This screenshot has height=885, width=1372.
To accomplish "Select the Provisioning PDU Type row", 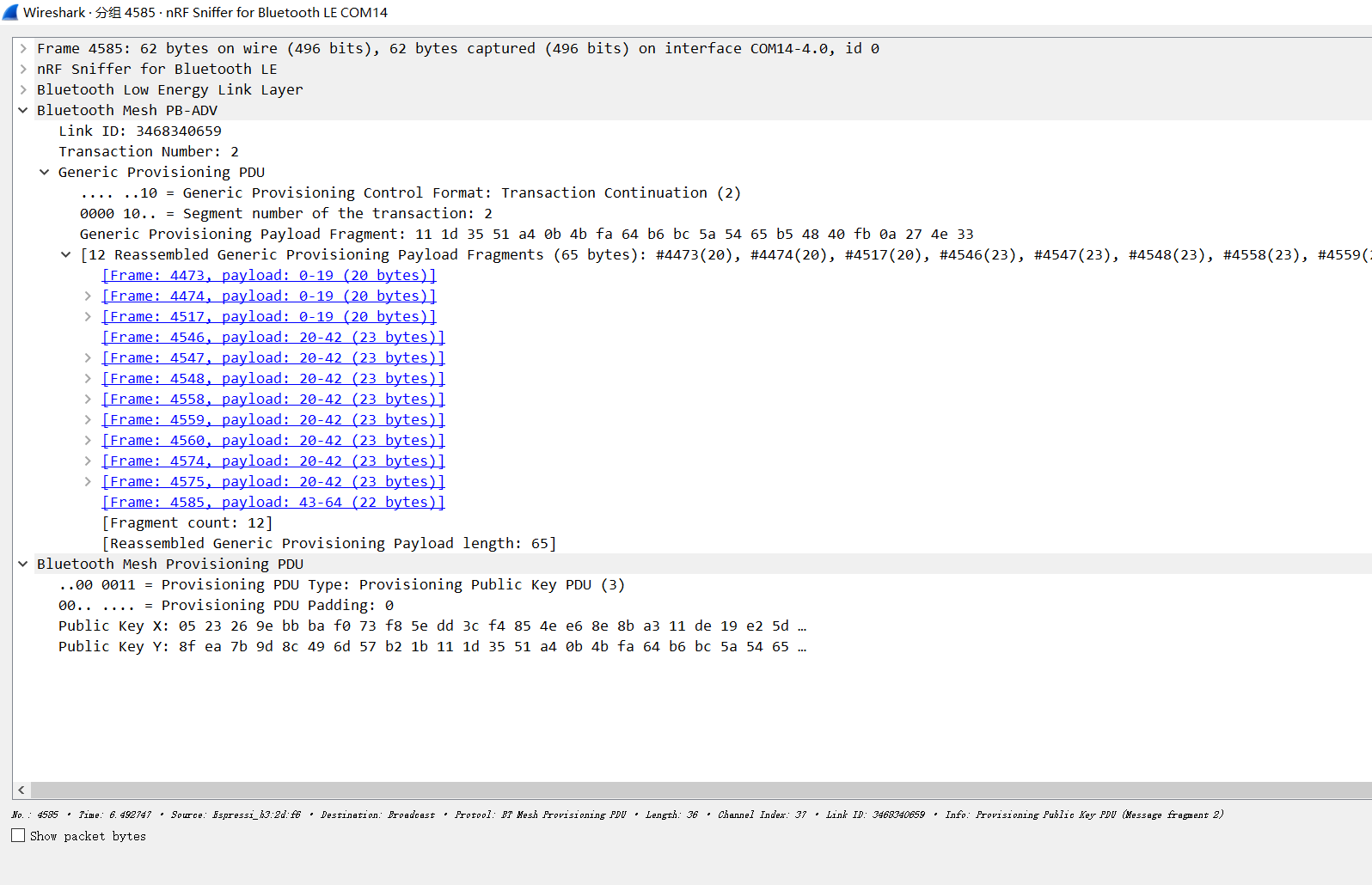I will tap(341, 585).
